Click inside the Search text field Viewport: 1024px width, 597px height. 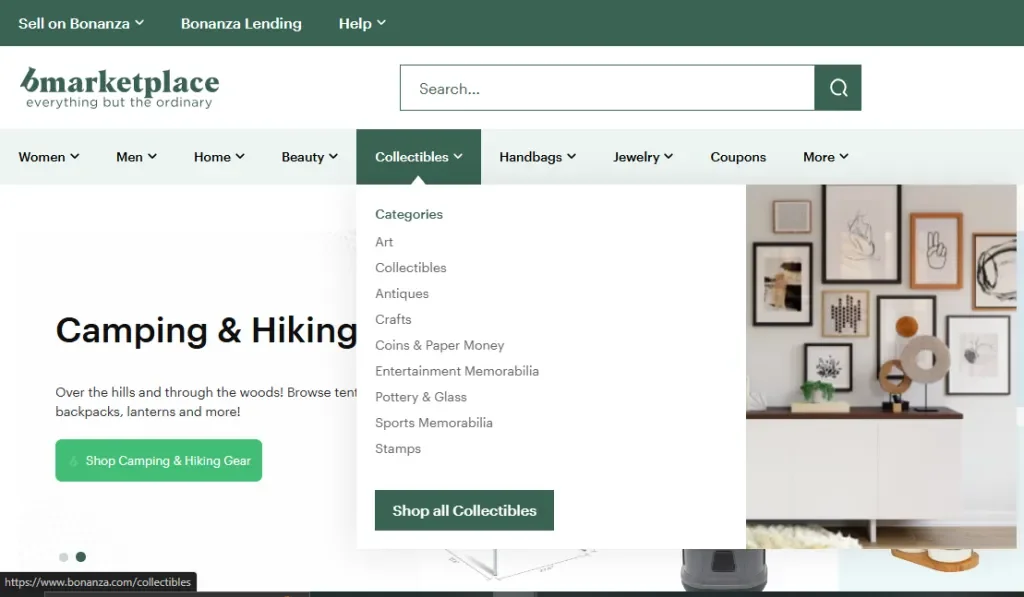(x=606, y=88)
